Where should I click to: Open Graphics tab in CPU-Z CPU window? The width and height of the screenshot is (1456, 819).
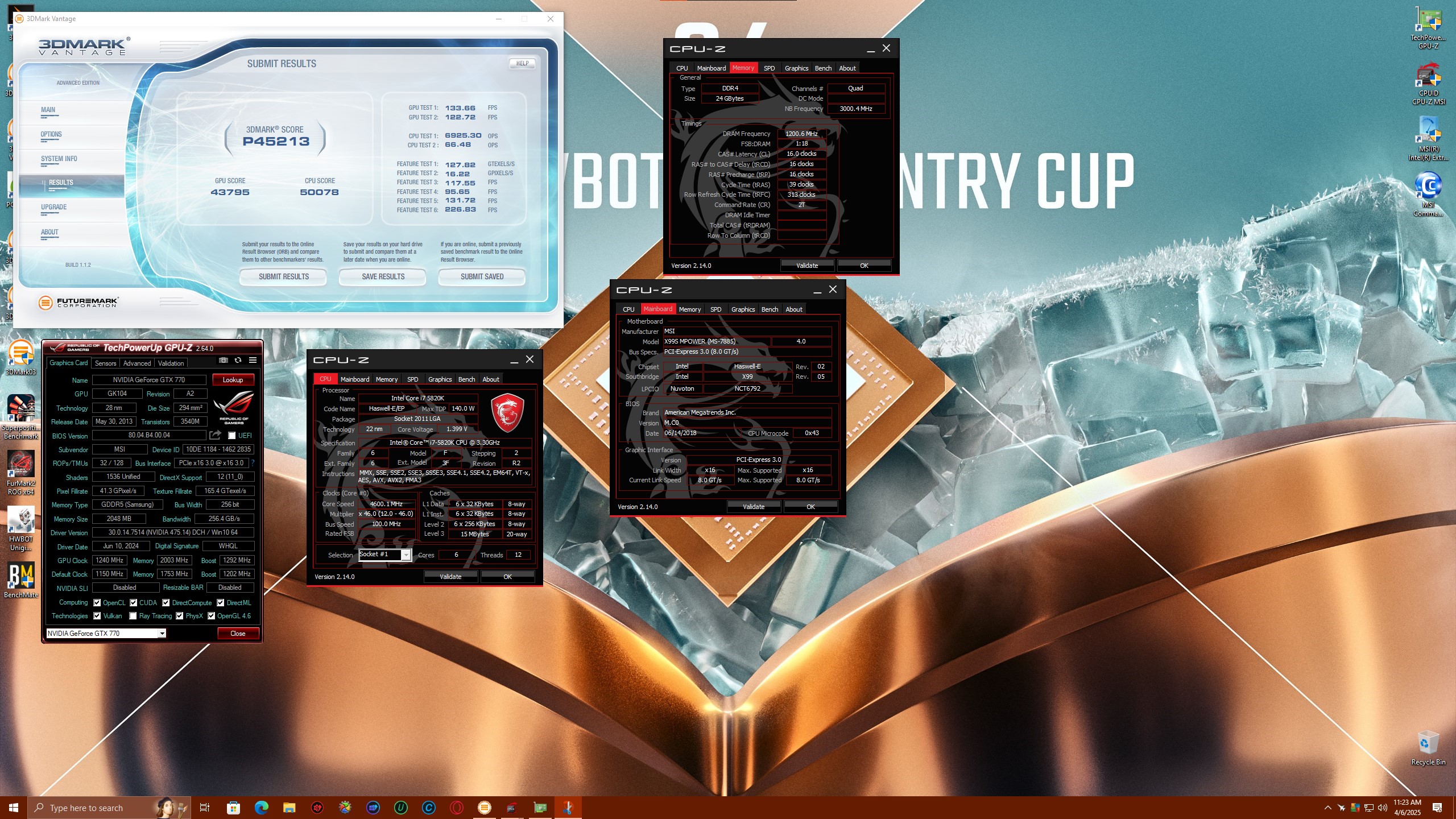point(440,379)
